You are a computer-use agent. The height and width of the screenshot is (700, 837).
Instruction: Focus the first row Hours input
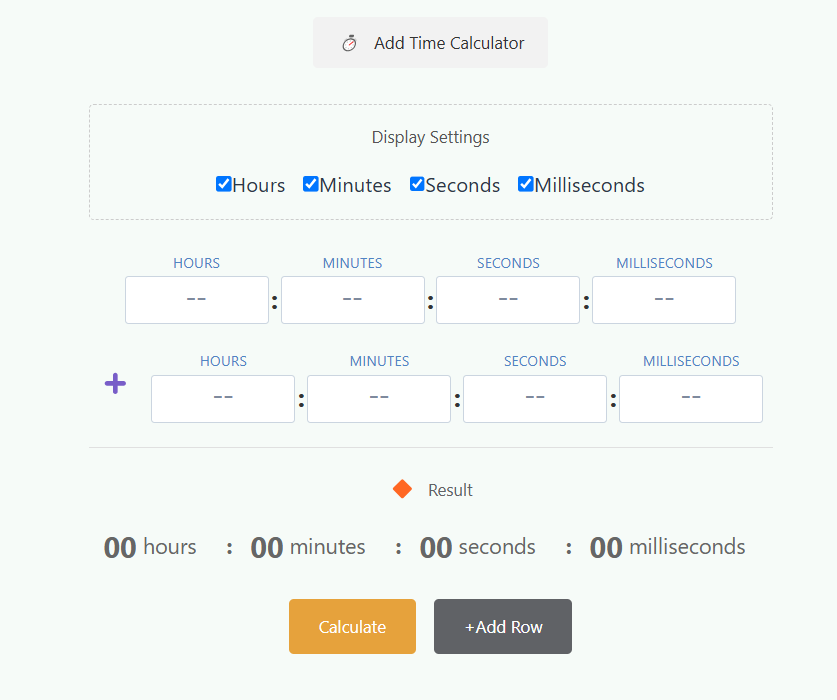(197, 300)
